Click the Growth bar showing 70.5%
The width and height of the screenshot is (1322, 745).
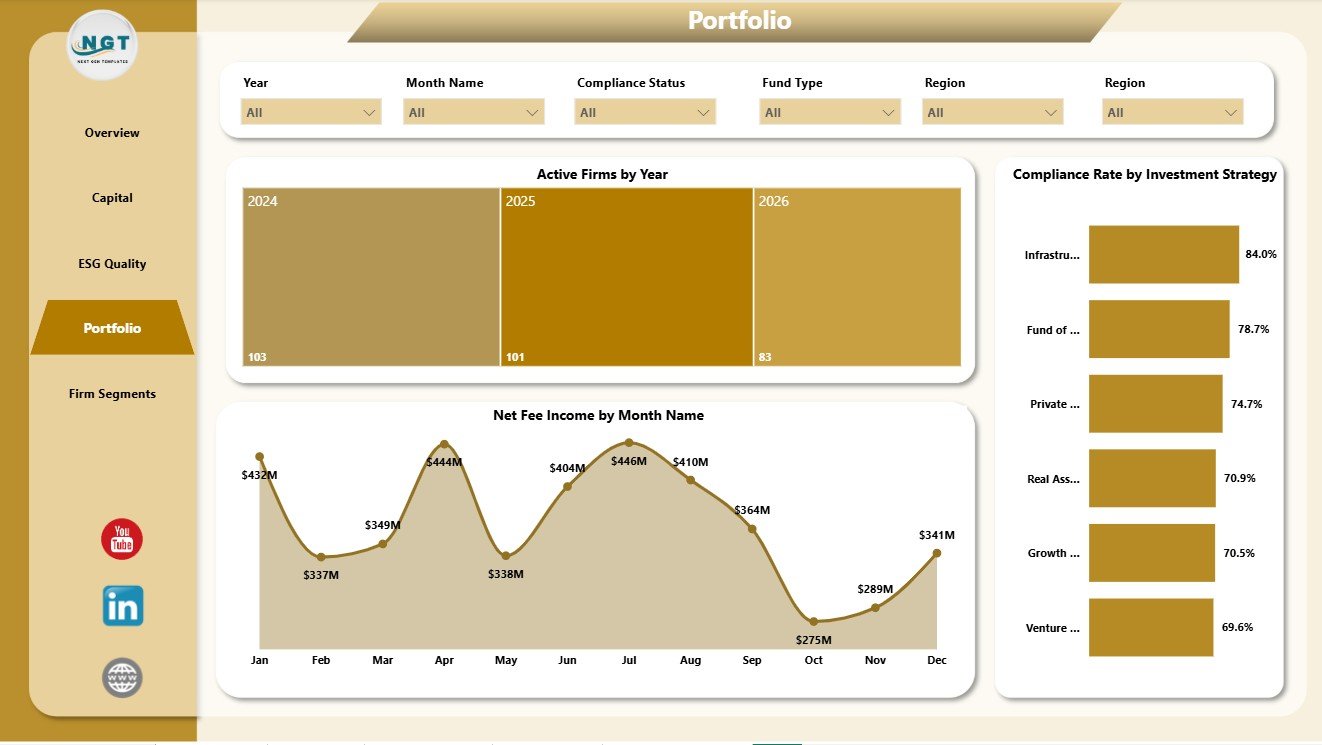(1152, 553)
